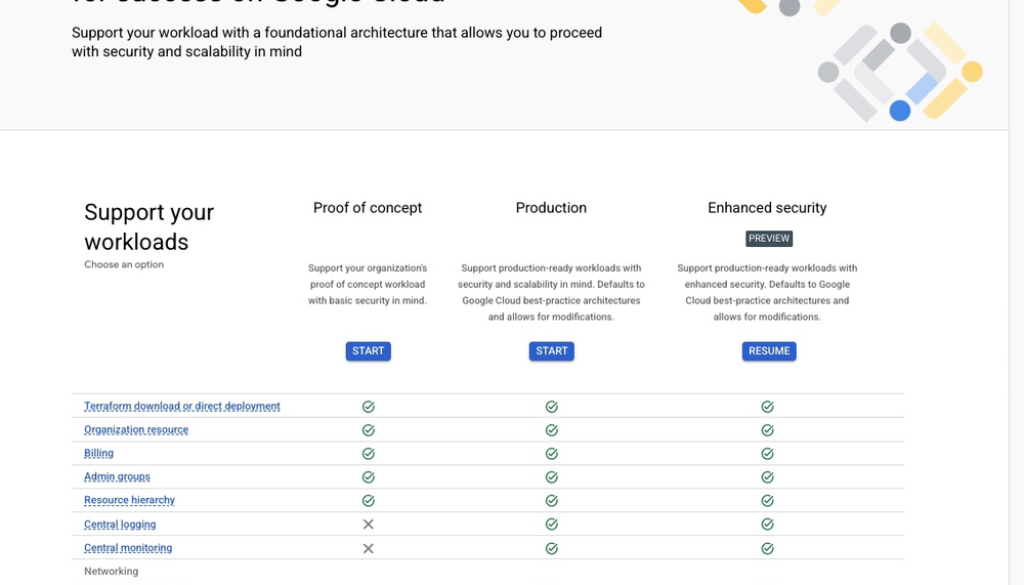The image size is (1024, 585).
Task: Click the X icon for Central monitoring under Proof of concept
Action: point(368,548)
